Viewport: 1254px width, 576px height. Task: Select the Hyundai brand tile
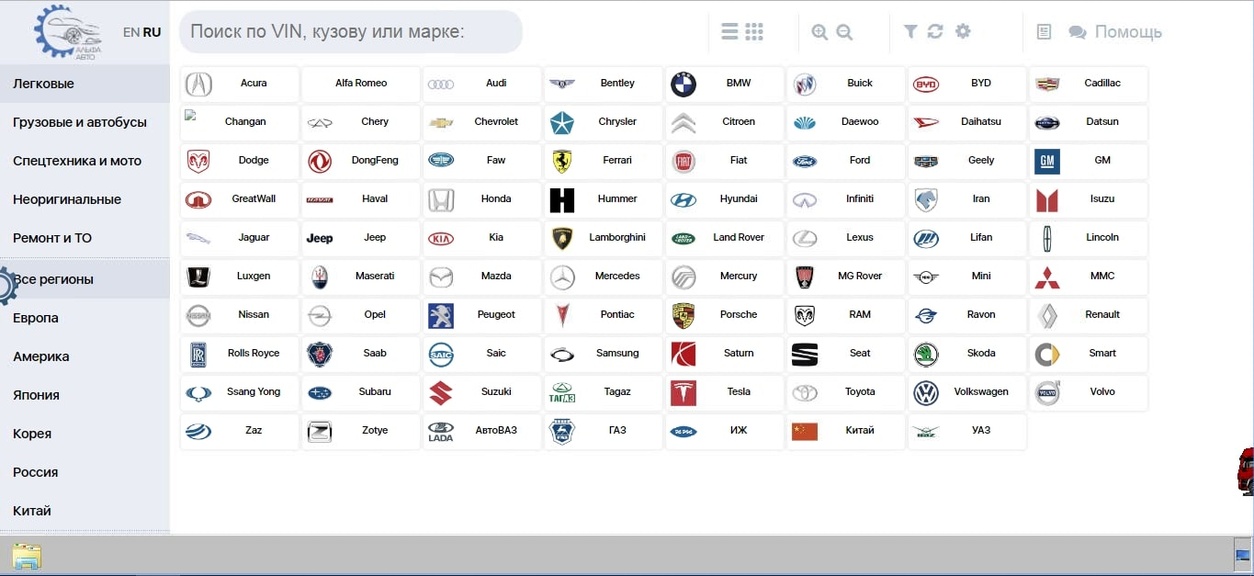click(725, 200)
